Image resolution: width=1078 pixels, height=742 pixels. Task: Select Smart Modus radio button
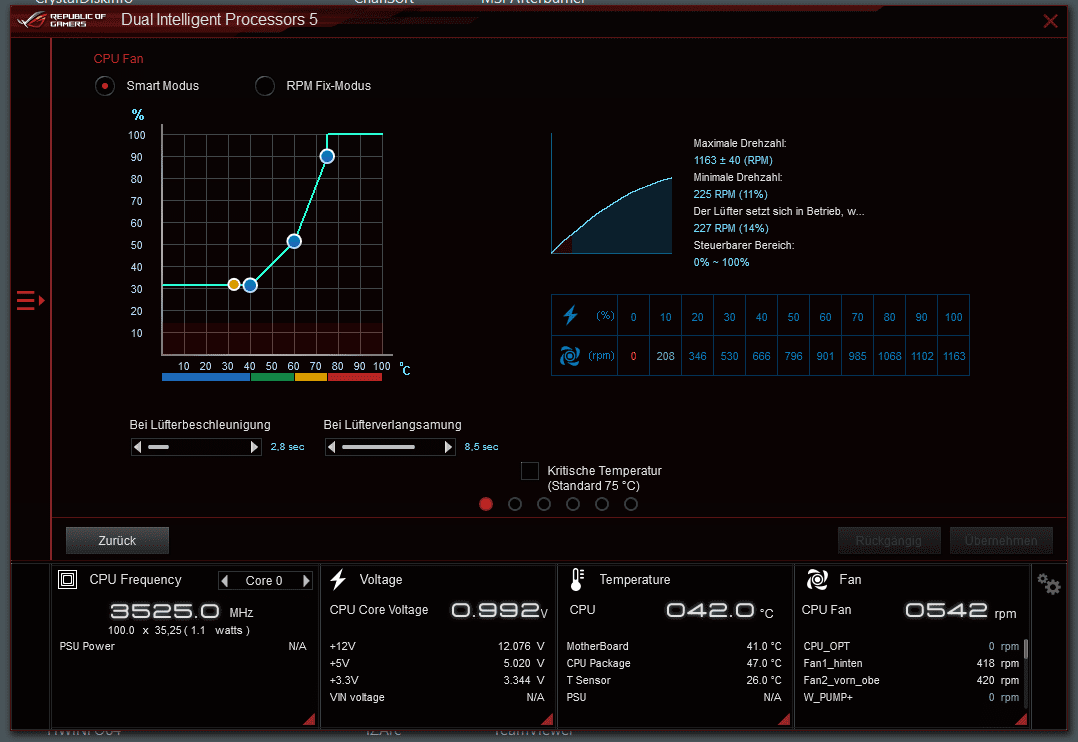click(x=104, y=86)
